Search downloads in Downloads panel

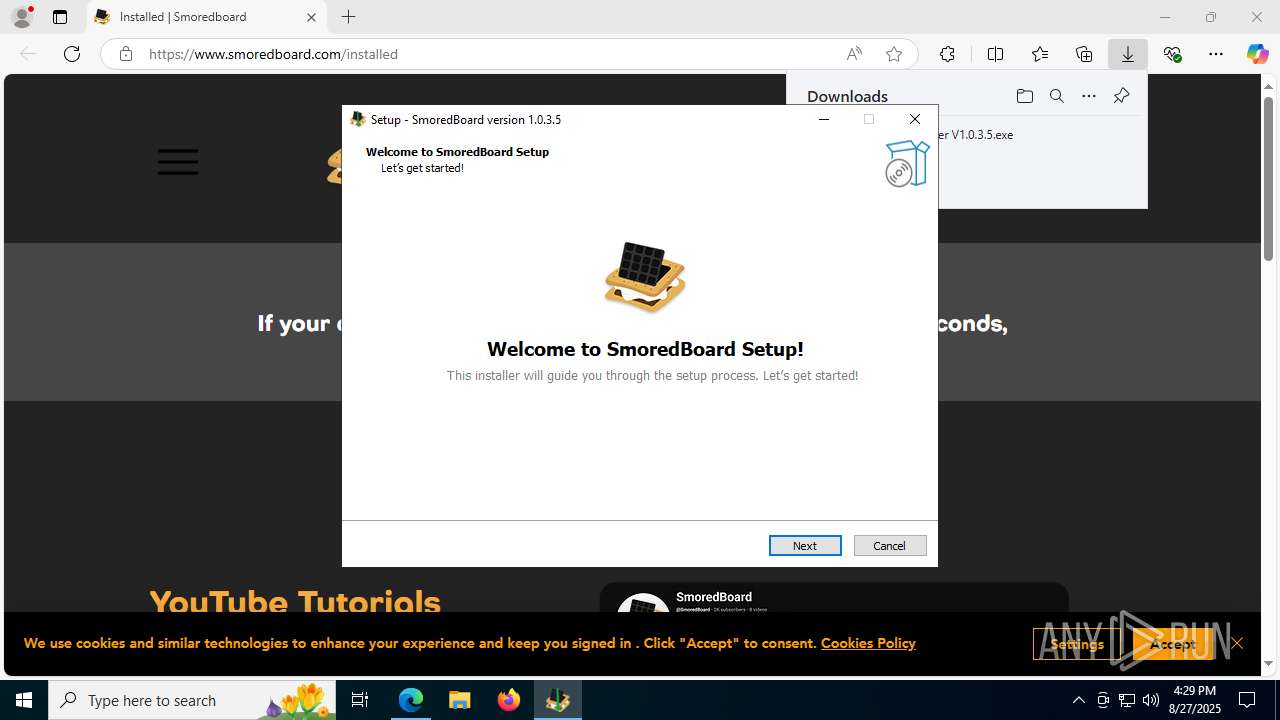click(1056, 96)
